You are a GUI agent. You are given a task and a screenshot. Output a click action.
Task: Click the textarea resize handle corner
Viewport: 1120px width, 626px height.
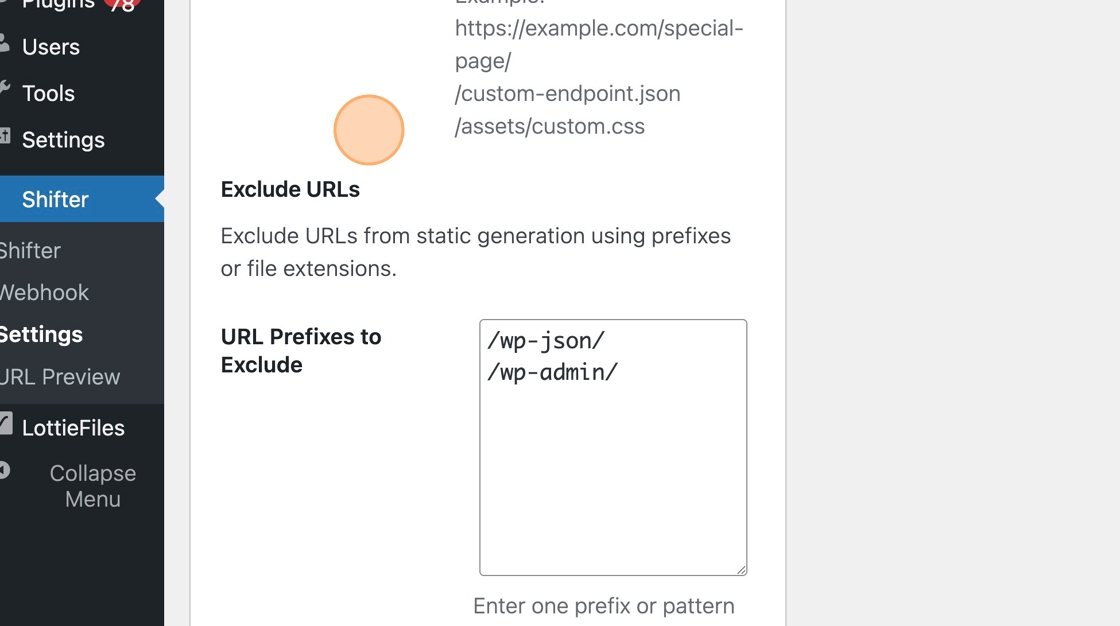(741, 570)
